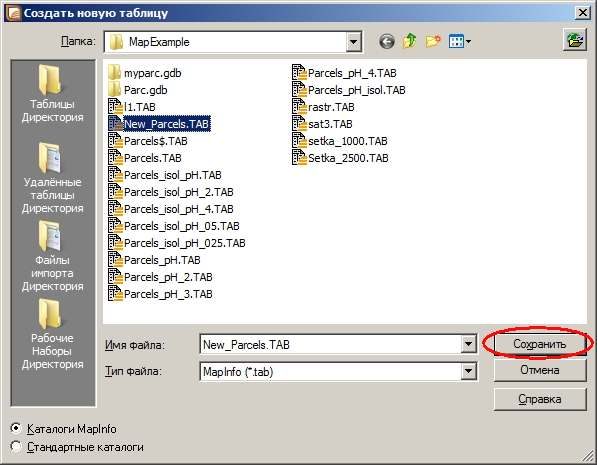Click the Отмена button
597x465 pixels.
click(540, 370)
